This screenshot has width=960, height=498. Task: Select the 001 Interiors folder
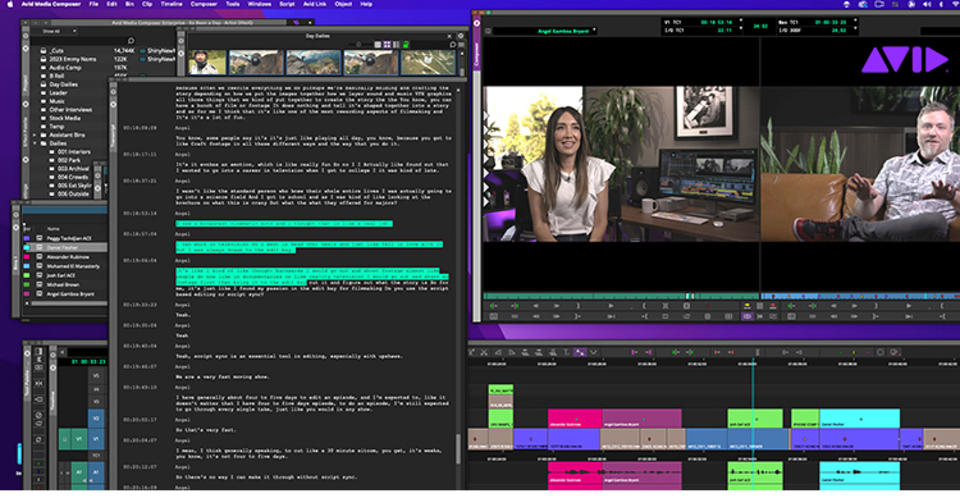pyautogui.click(x=73, y=152)
